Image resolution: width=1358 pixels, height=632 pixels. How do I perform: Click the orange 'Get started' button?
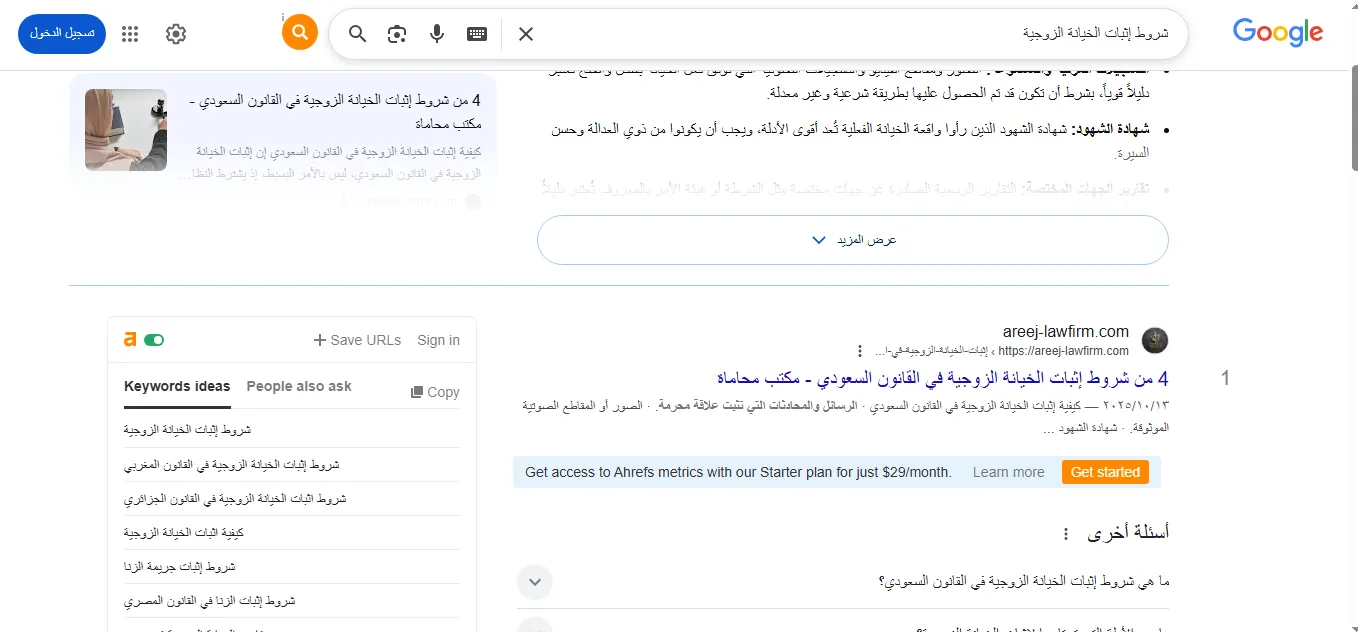coord(1105,472)
